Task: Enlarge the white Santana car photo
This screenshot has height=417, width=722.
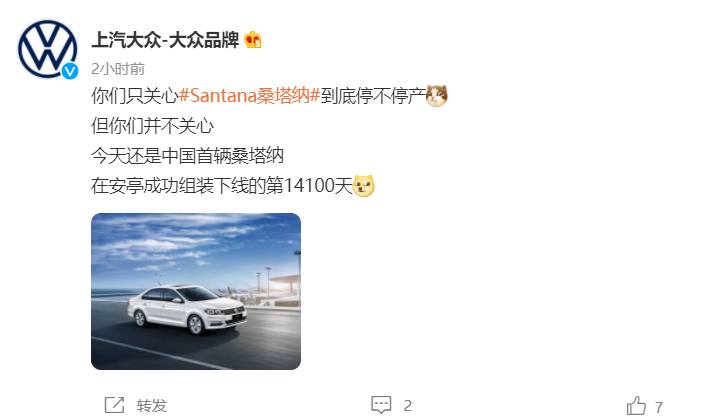Action: pyautogui.click(x=196, y=291)
